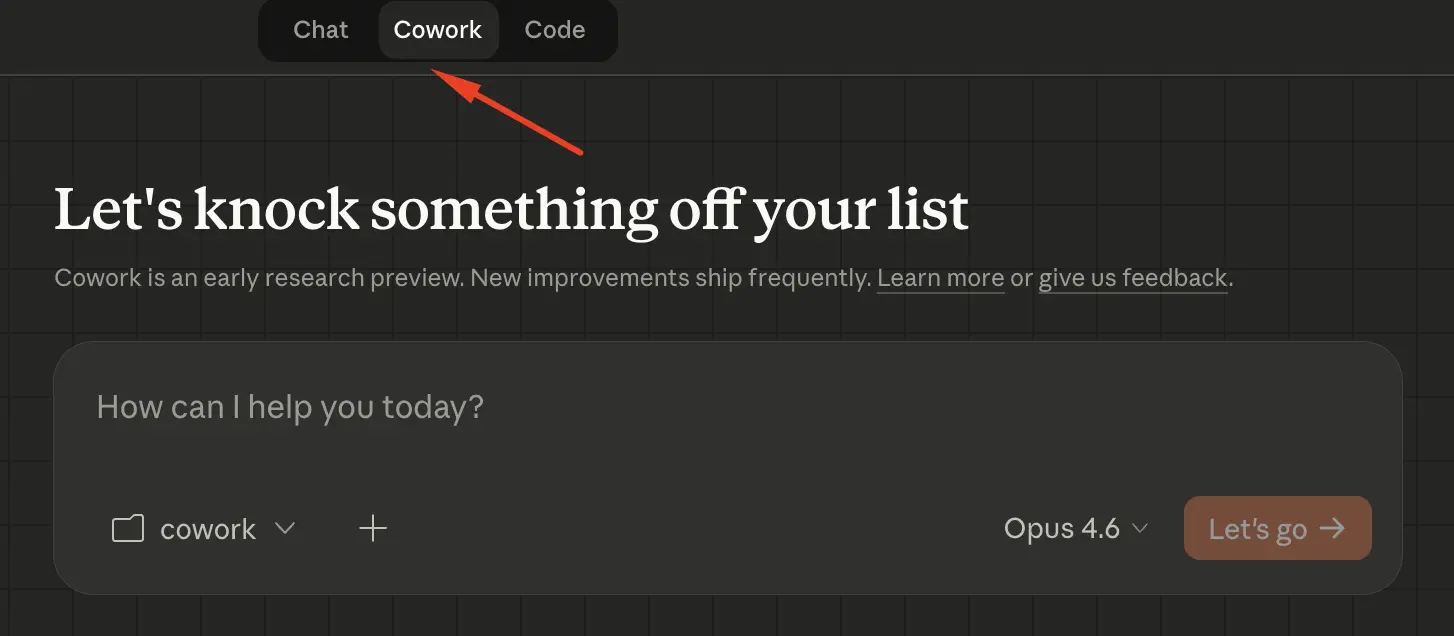Image resolution: width=1454 pixels, height=636 pixels.
Task: Expand the chevron next to cowork
Action: coord(285,528)
